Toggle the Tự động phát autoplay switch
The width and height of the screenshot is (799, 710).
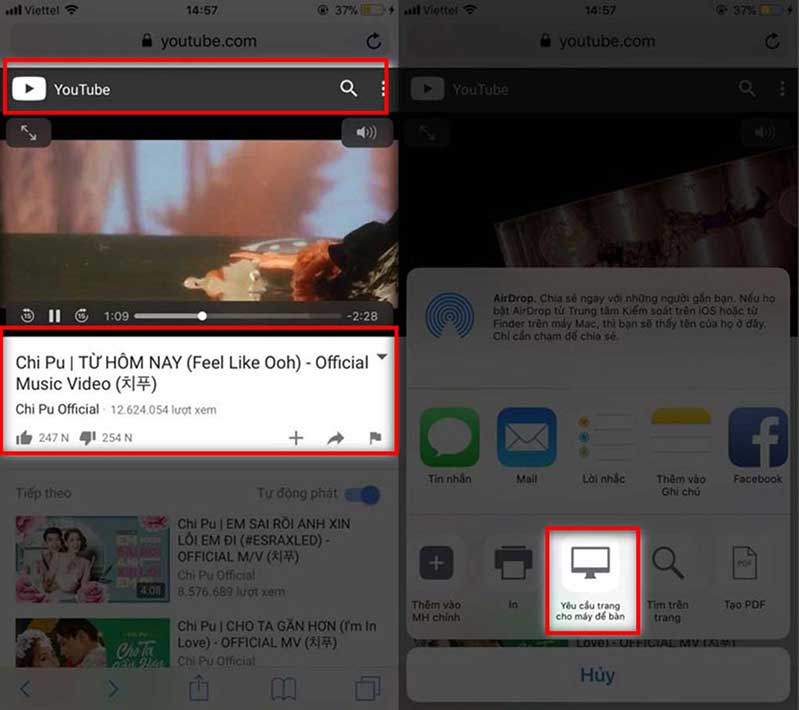pyautogui.click(x=362, y=494)
